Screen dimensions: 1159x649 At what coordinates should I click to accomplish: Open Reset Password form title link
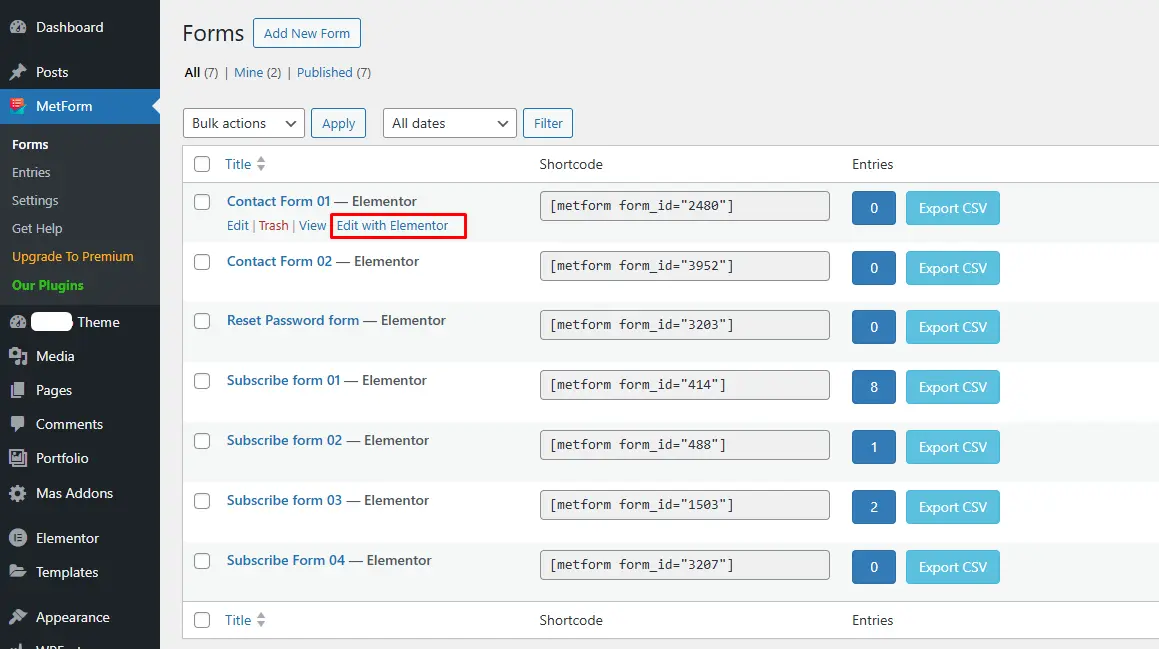(293, 320)
